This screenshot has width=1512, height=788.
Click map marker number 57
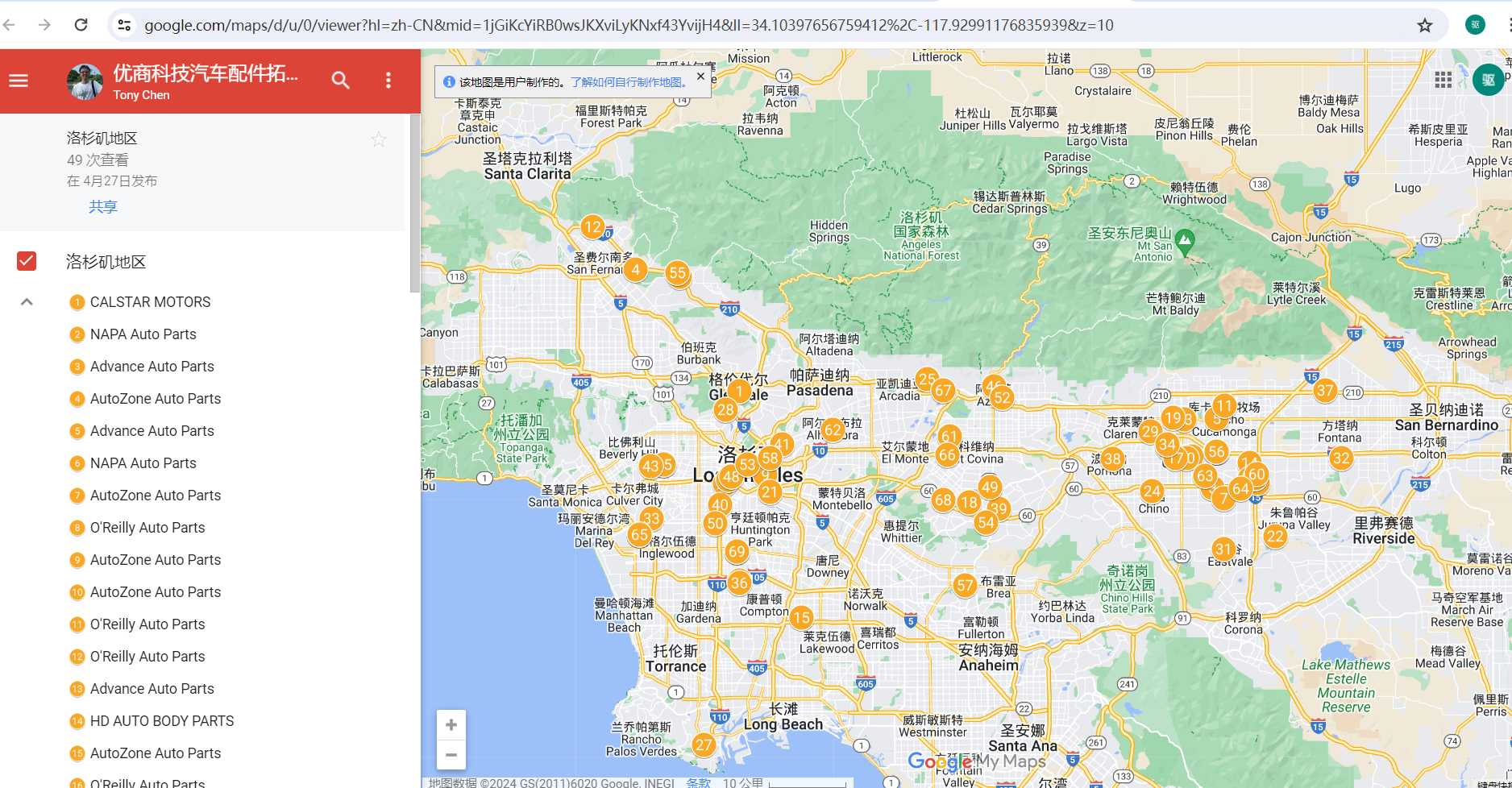tap(965, 585)
